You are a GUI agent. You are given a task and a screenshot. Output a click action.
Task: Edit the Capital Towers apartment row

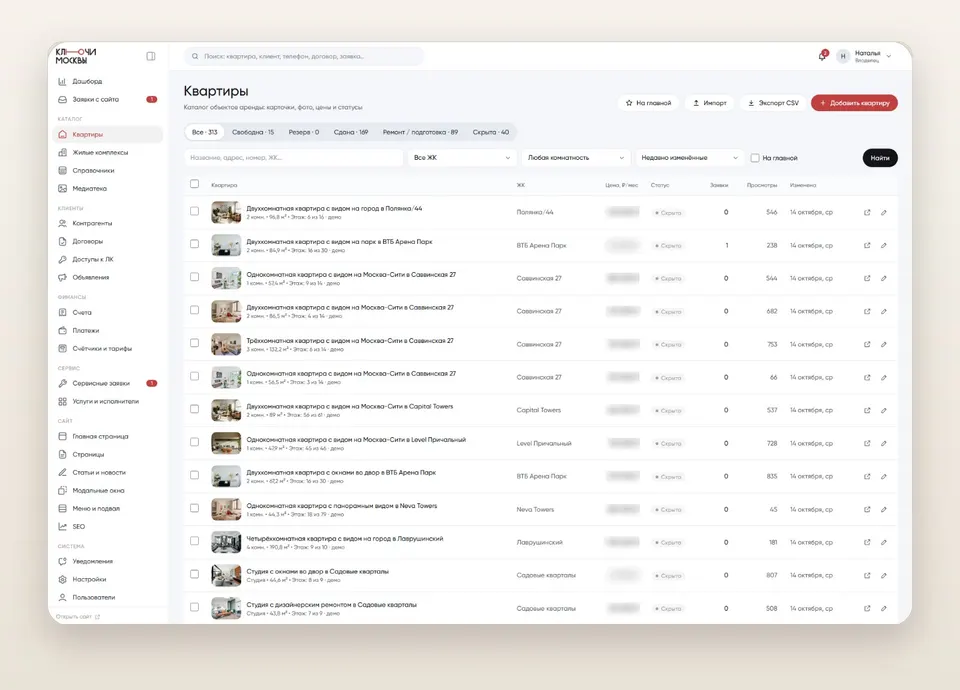point(884,410)
